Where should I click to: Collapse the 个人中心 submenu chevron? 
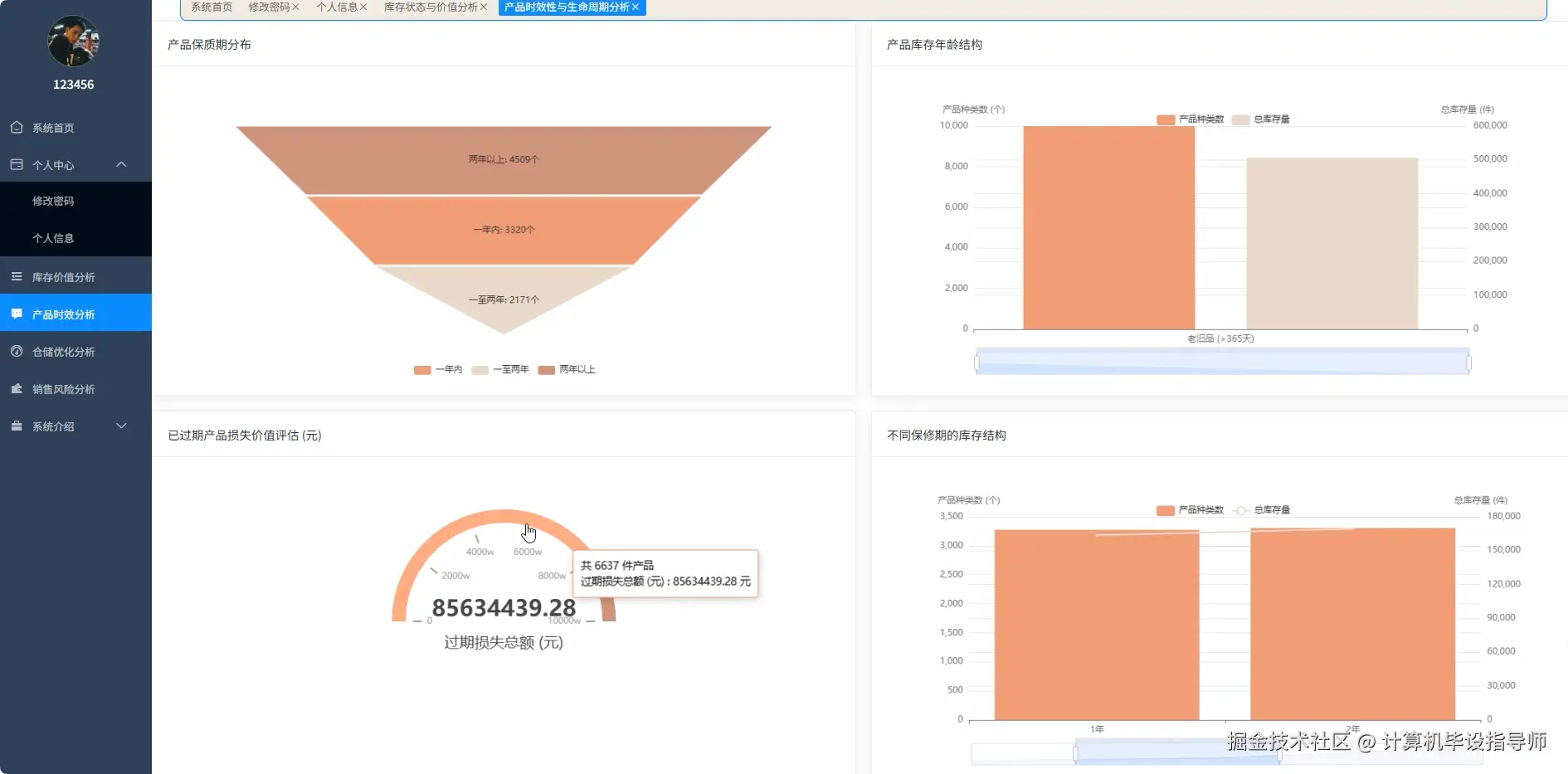[x=121, y=164]
